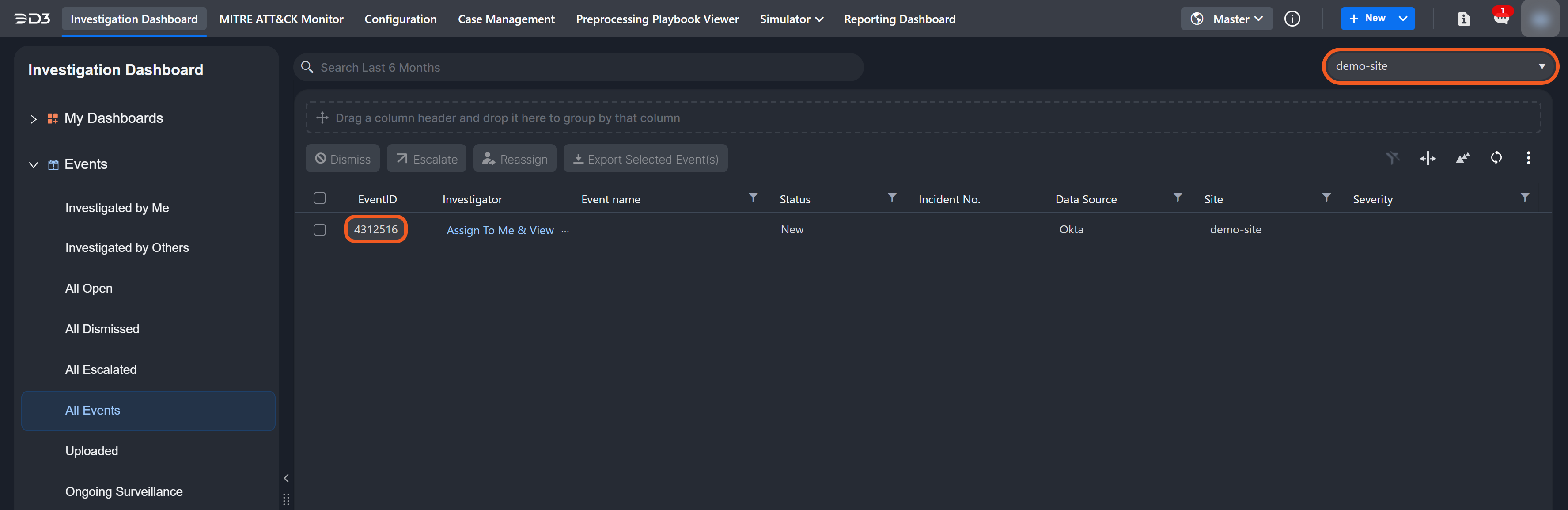Check the box for event 4312516
The height and width of the screenshot is (510, 1568).
coord(320,230)
